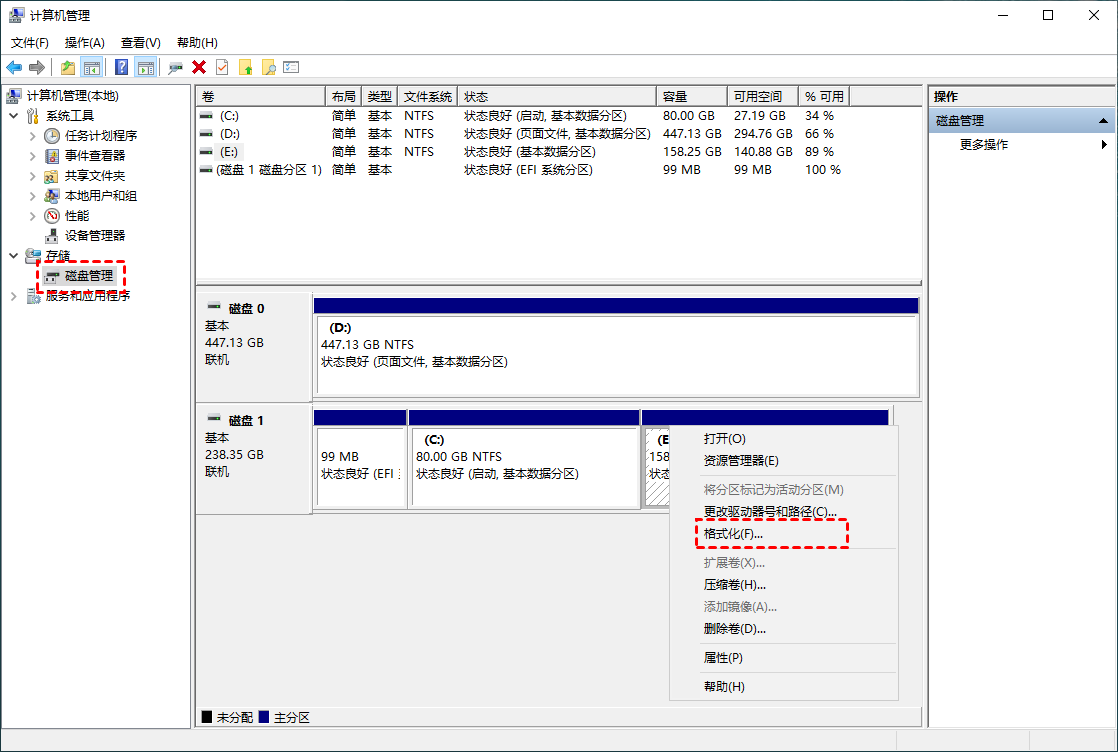Click the System Tools (系统工具) icon
The image size is (1118, 752).
34,115
